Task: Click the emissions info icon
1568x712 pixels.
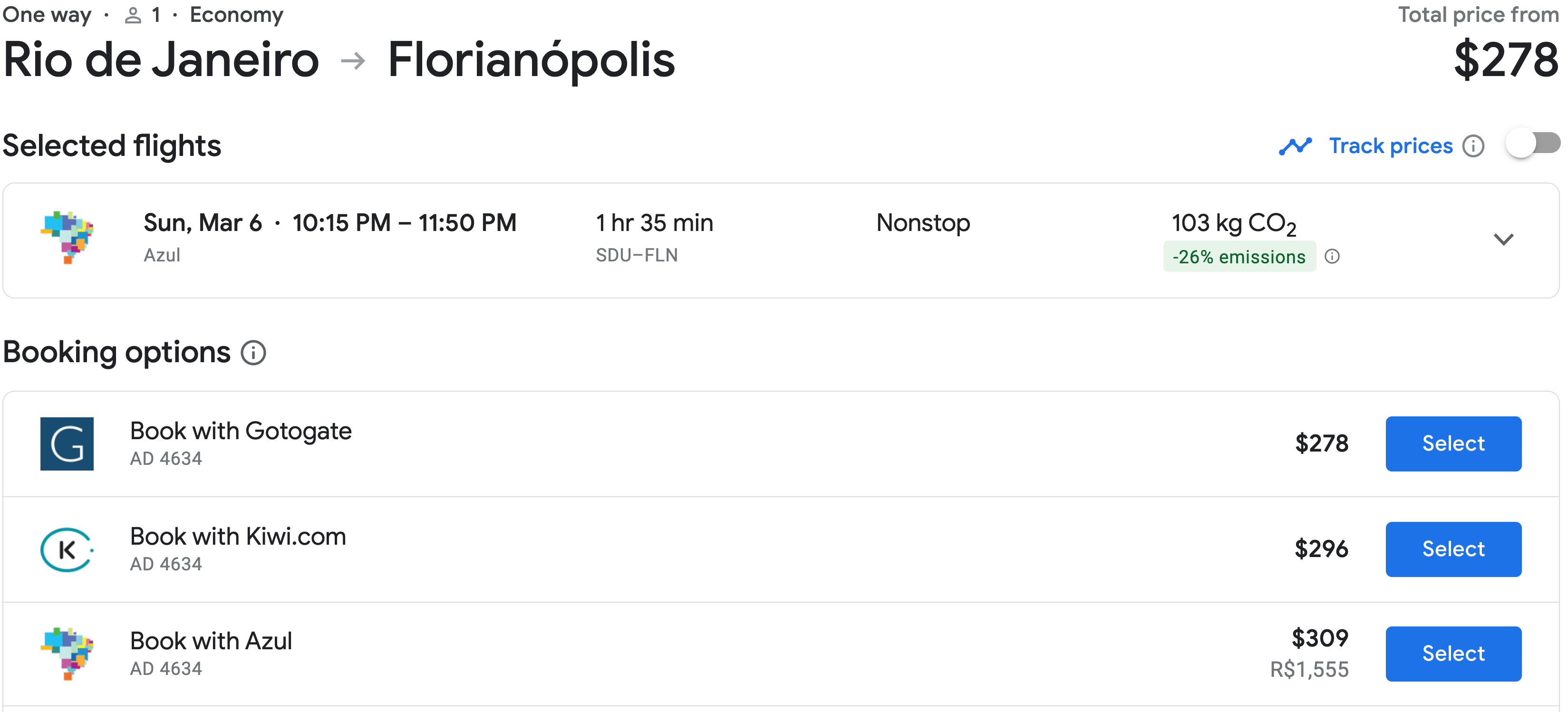Action: [x=1332, y=257]
